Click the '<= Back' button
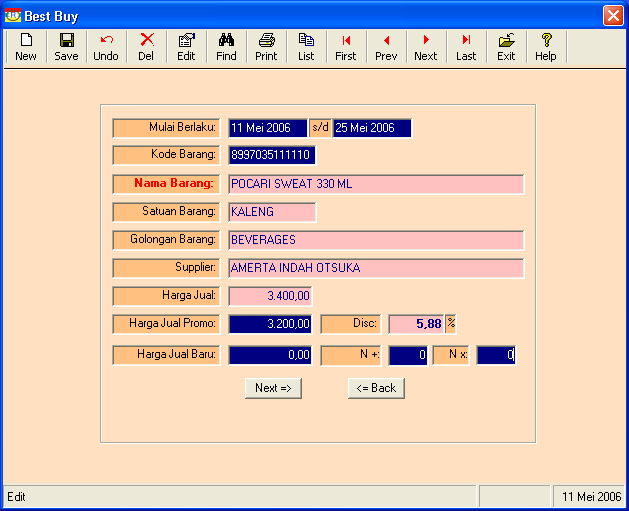629x511 pixels. click(x=376, y=388)
